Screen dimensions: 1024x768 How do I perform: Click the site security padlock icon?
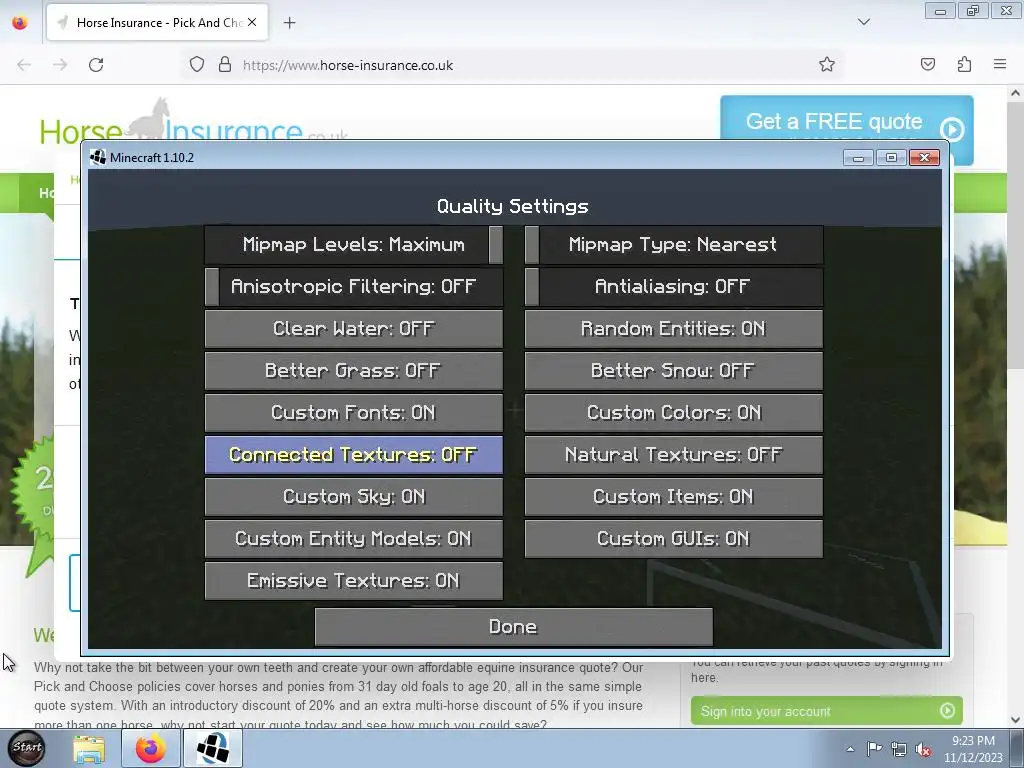coord(225,65)
